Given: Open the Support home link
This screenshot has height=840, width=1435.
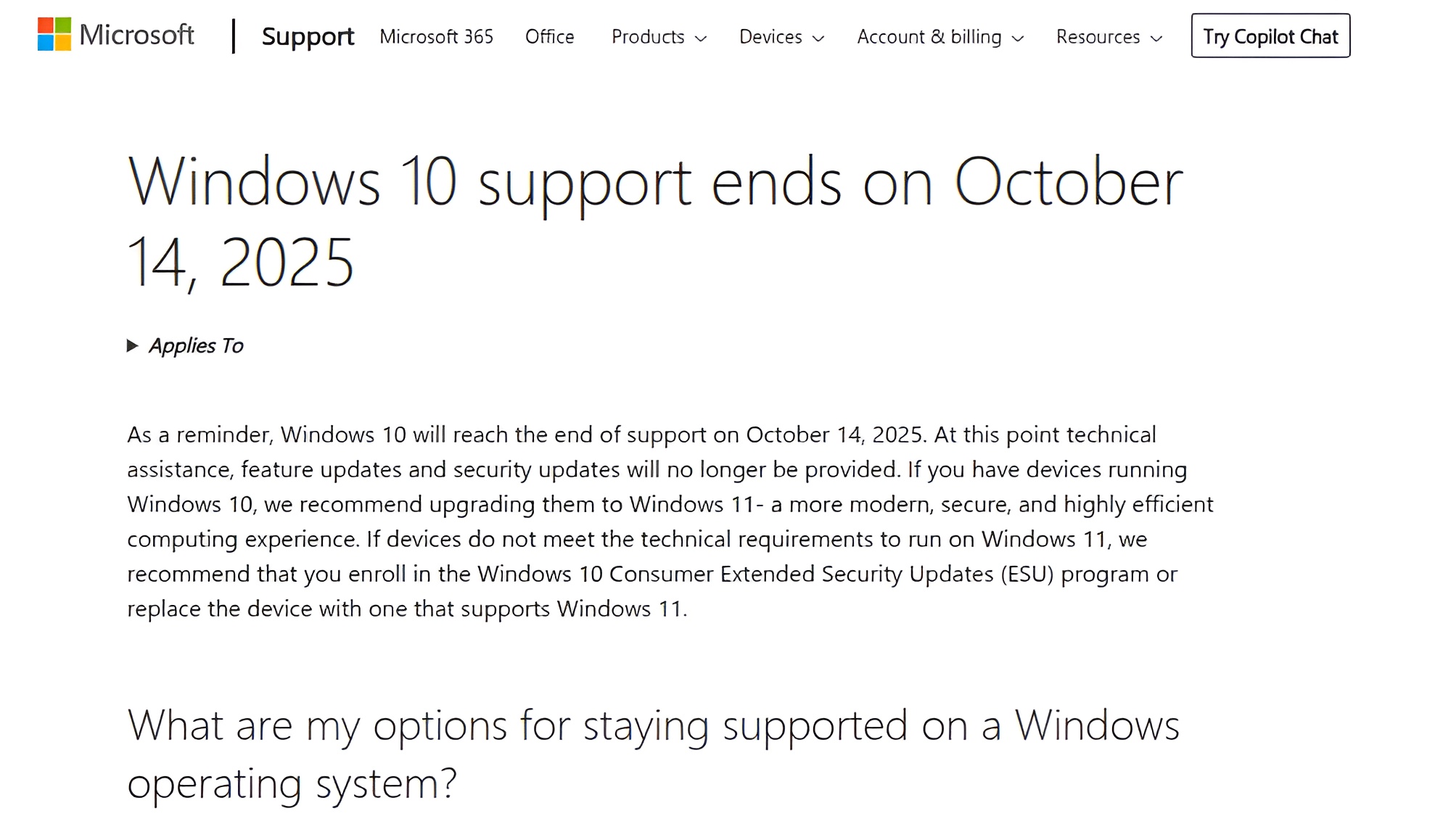Looking at the screenshot, I should coord(308,36).
